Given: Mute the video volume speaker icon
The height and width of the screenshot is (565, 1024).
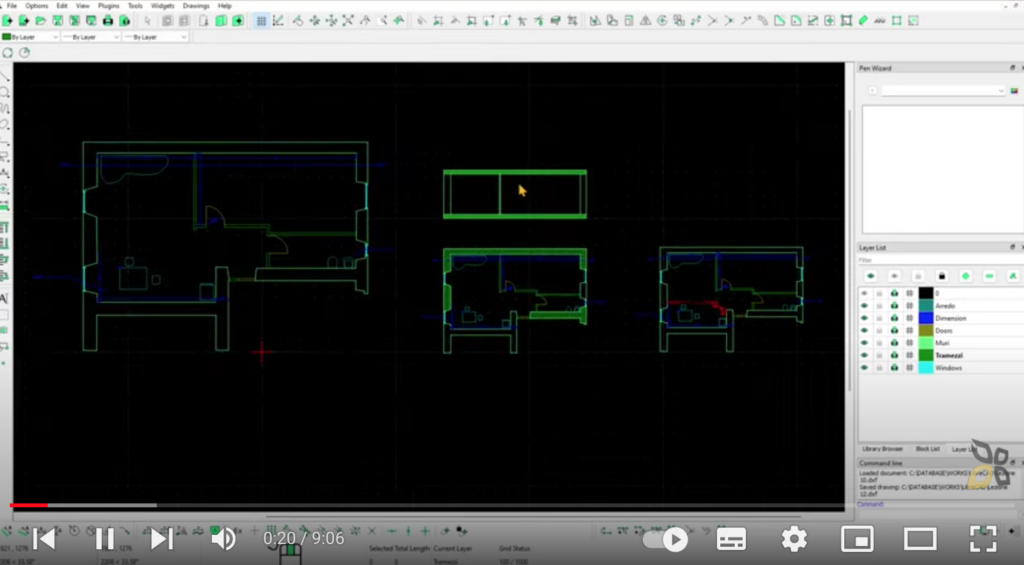Looking at the screenshot, I should click(x=223, y=539).
